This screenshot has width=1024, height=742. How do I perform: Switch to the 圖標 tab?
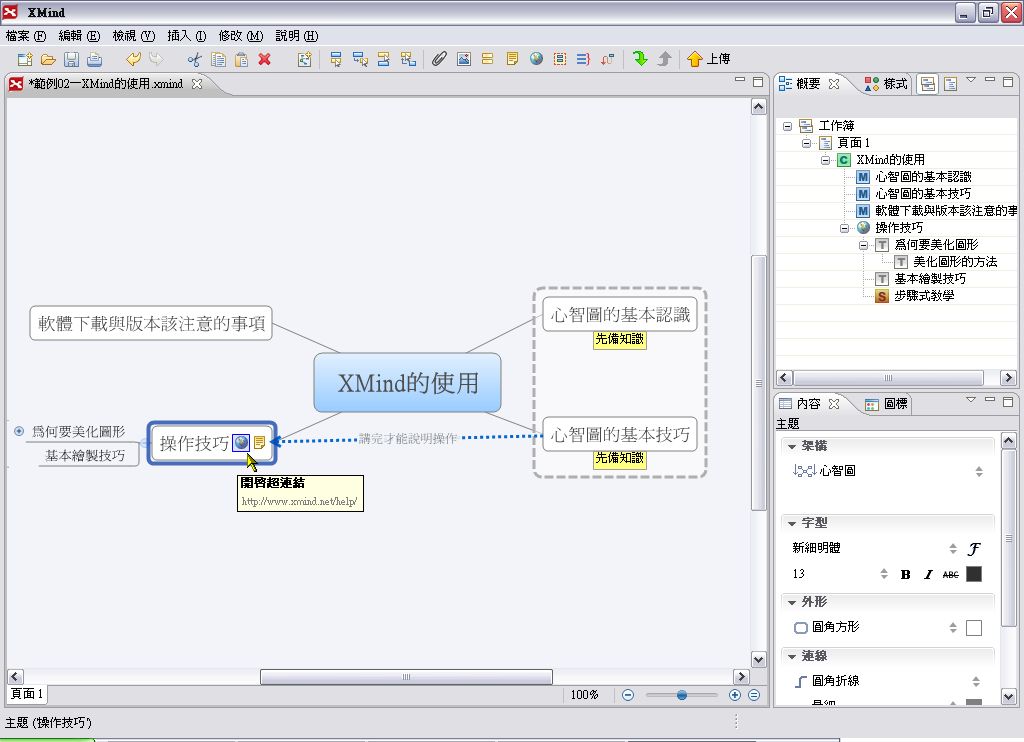886,404
